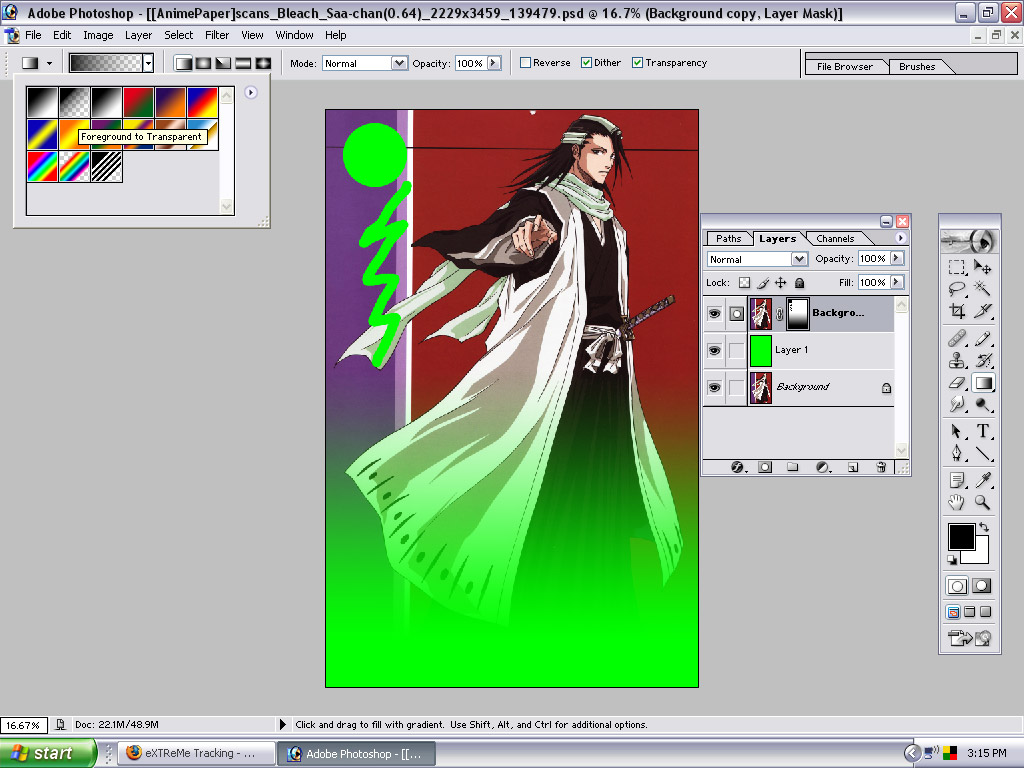This screenshot has width=1024, height=768.
Task: Select the Type tool
Action: tap(982, 431)
